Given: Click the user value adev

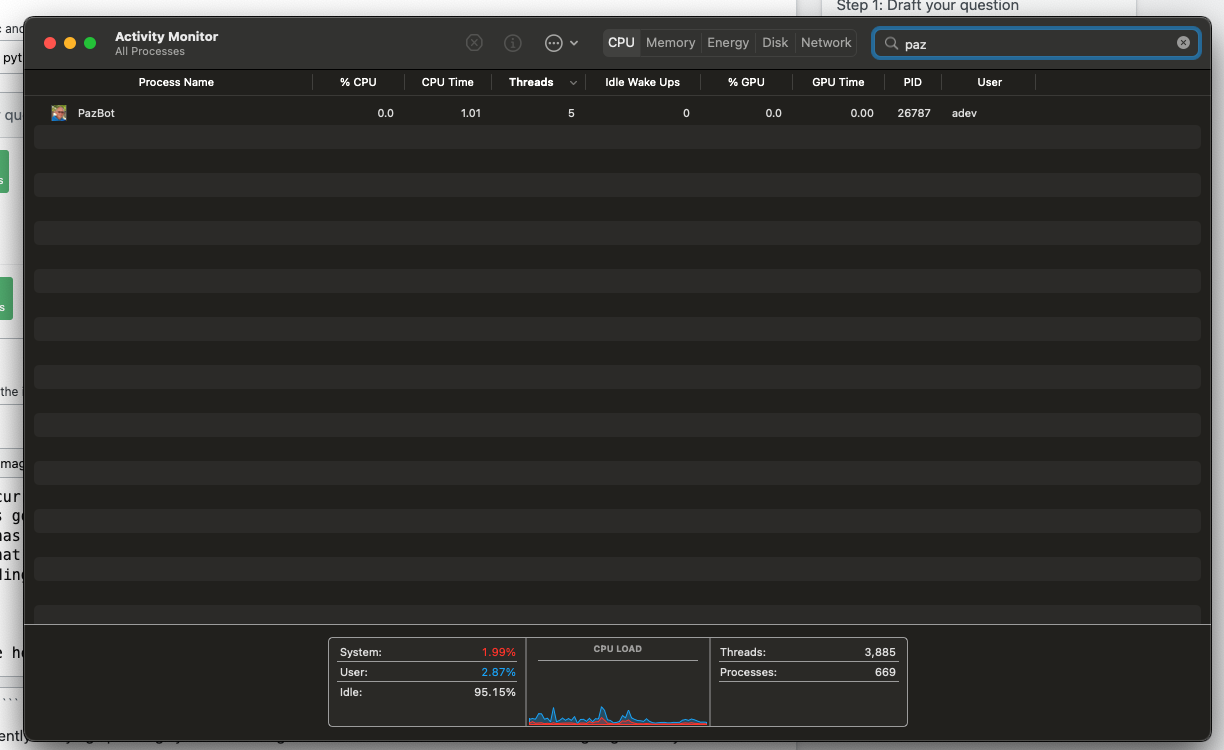Looking at the screenshot, I should 964,113.
